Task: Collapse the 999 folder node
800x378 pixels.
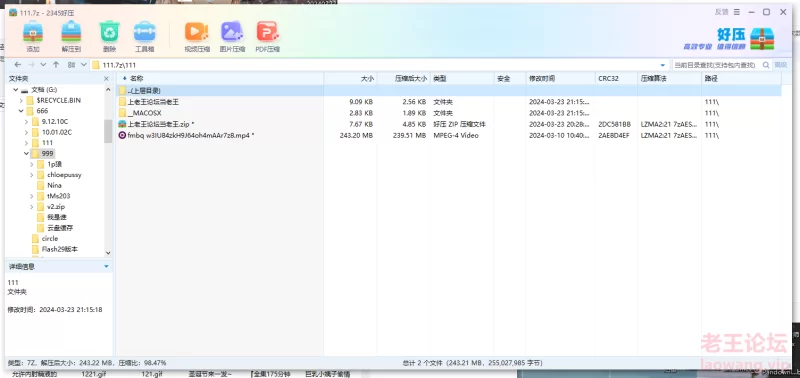Action: click(x=26, y=154)
